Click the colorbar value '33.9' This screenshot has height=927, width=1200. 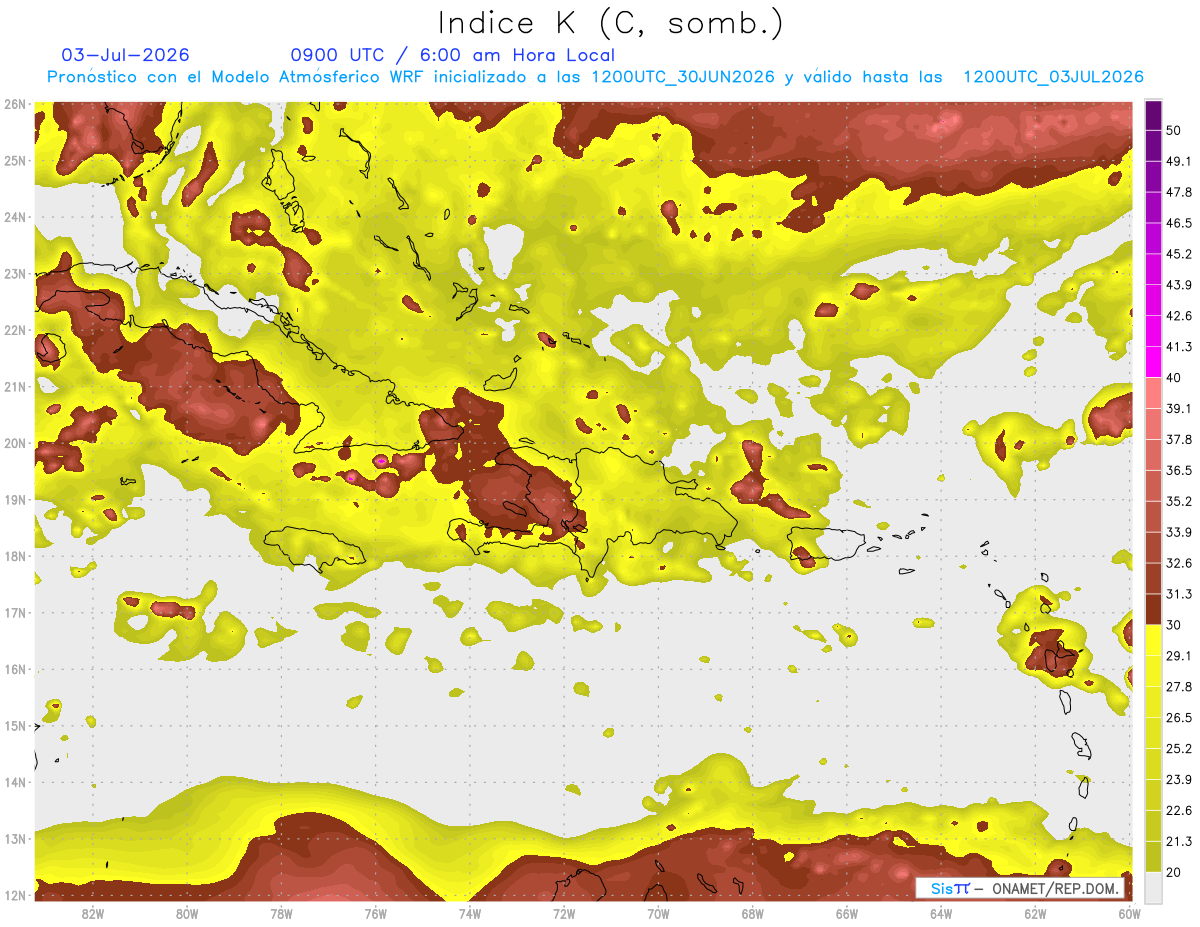tap(1178, 532)
